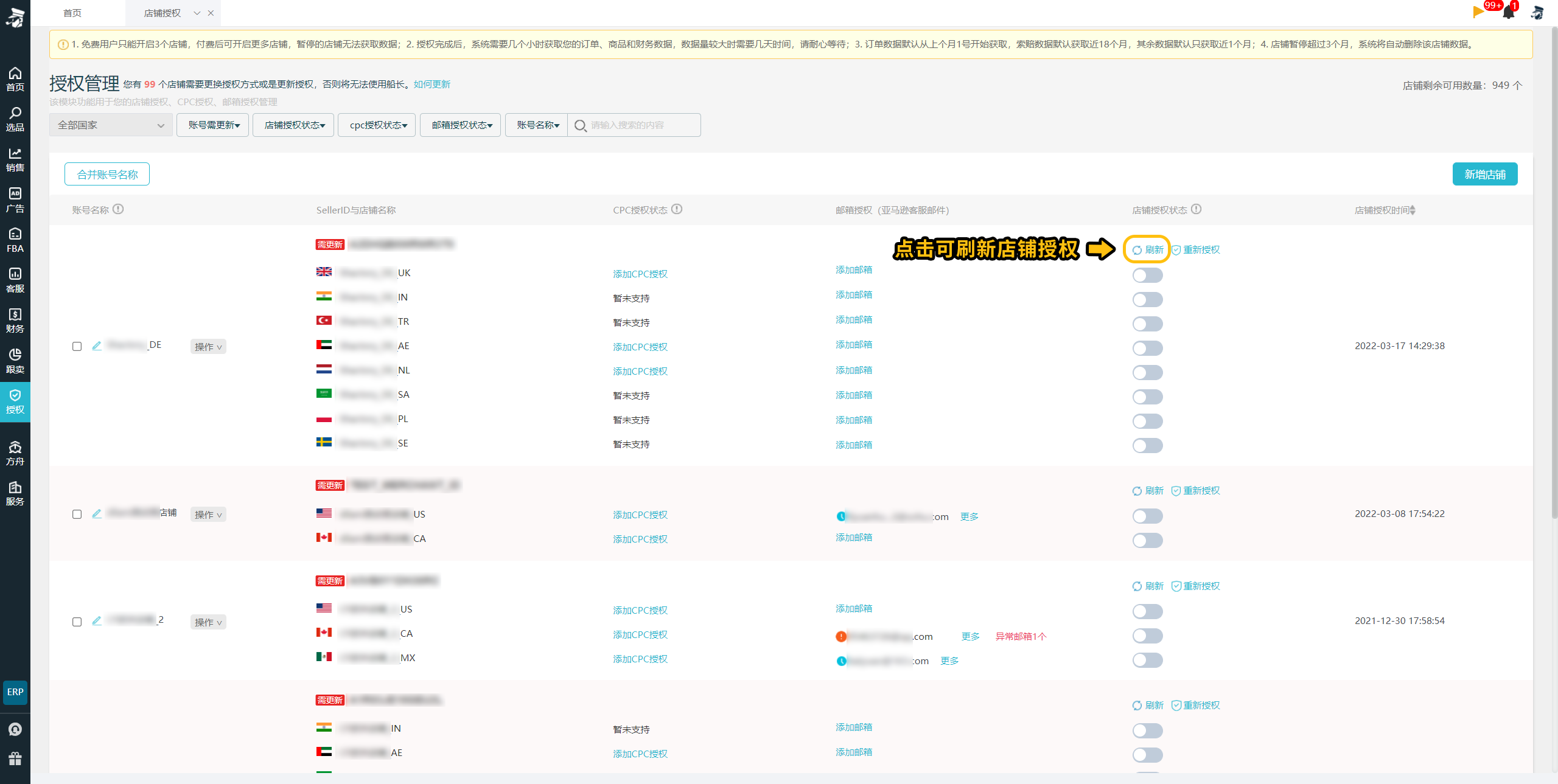Open the 邮箱授权状态 filter dropdown
1558x784 pixels.
pyautogui.click(x=461, y=125)
